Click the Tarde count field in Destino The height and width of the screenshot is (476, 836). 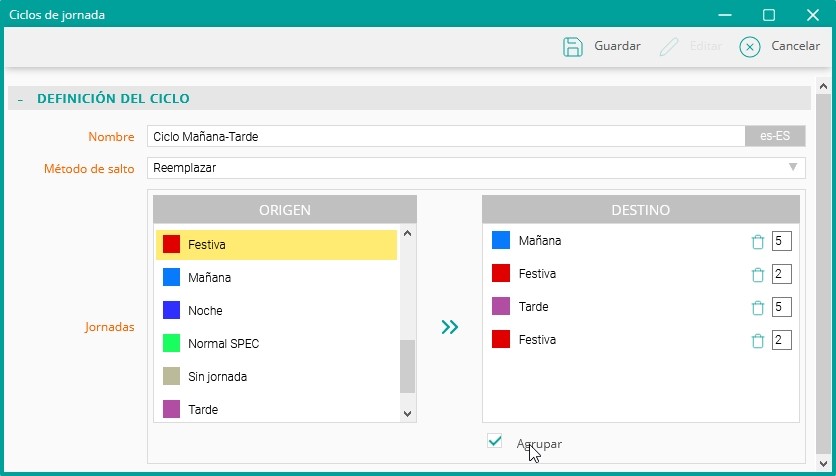tap(782, 307)
